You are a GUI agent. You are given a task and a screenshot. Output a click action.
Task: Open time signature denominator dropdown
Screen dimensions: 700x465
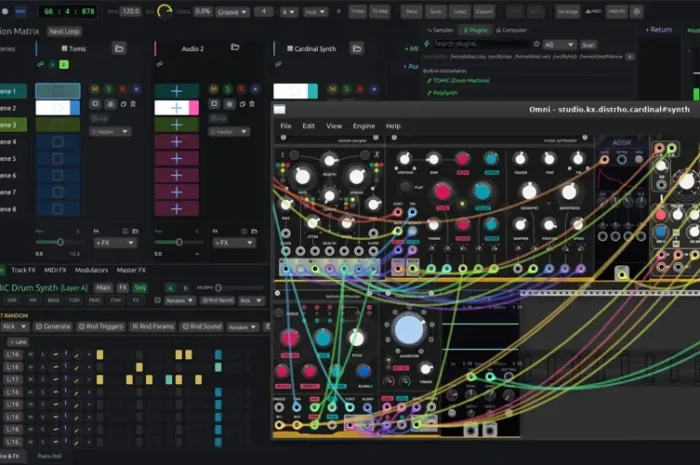288,12
